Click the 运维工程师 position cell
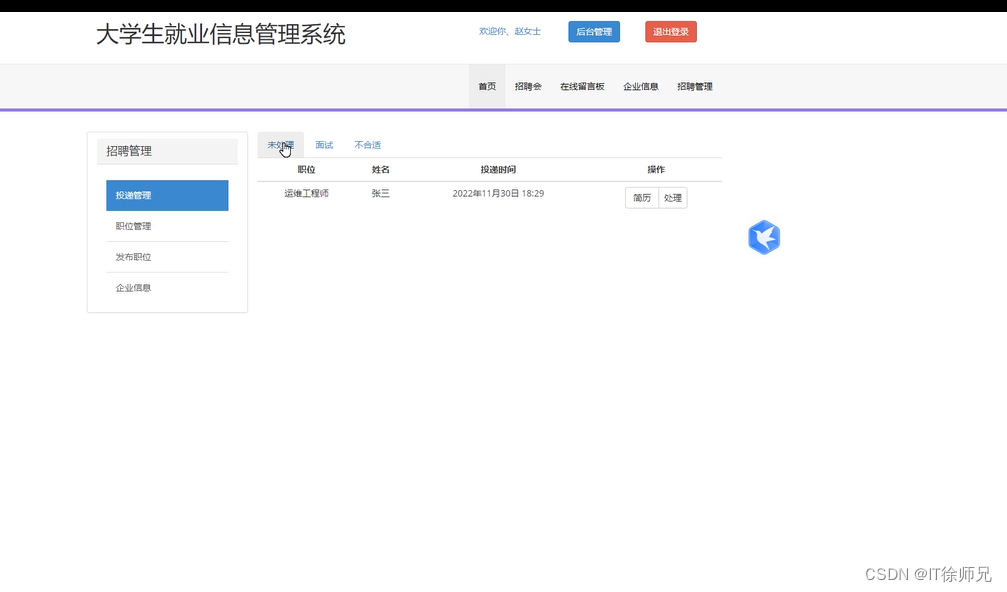Image resolution: width=1007 pixels, height=592 pixels. (306, 193)
